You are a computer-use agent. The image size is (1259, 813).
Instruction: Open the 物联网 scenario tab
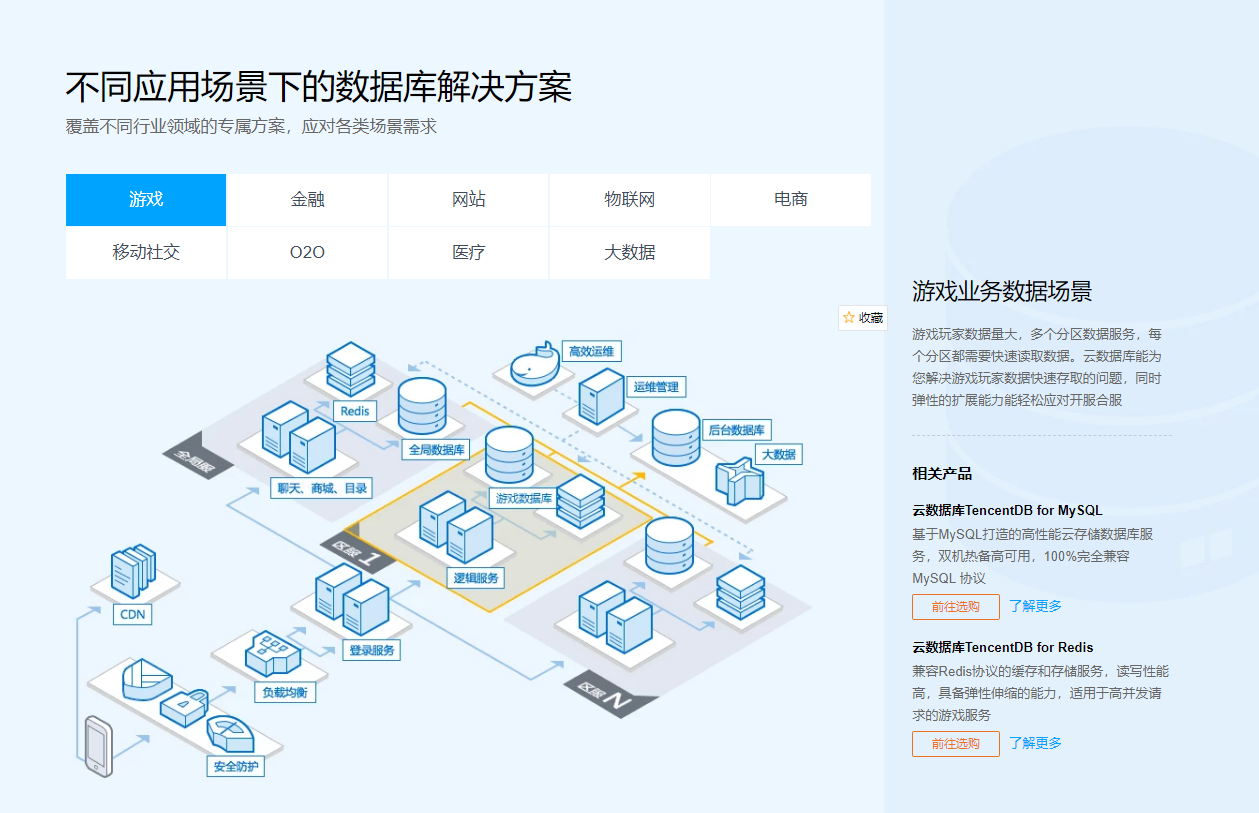(629, 199)
